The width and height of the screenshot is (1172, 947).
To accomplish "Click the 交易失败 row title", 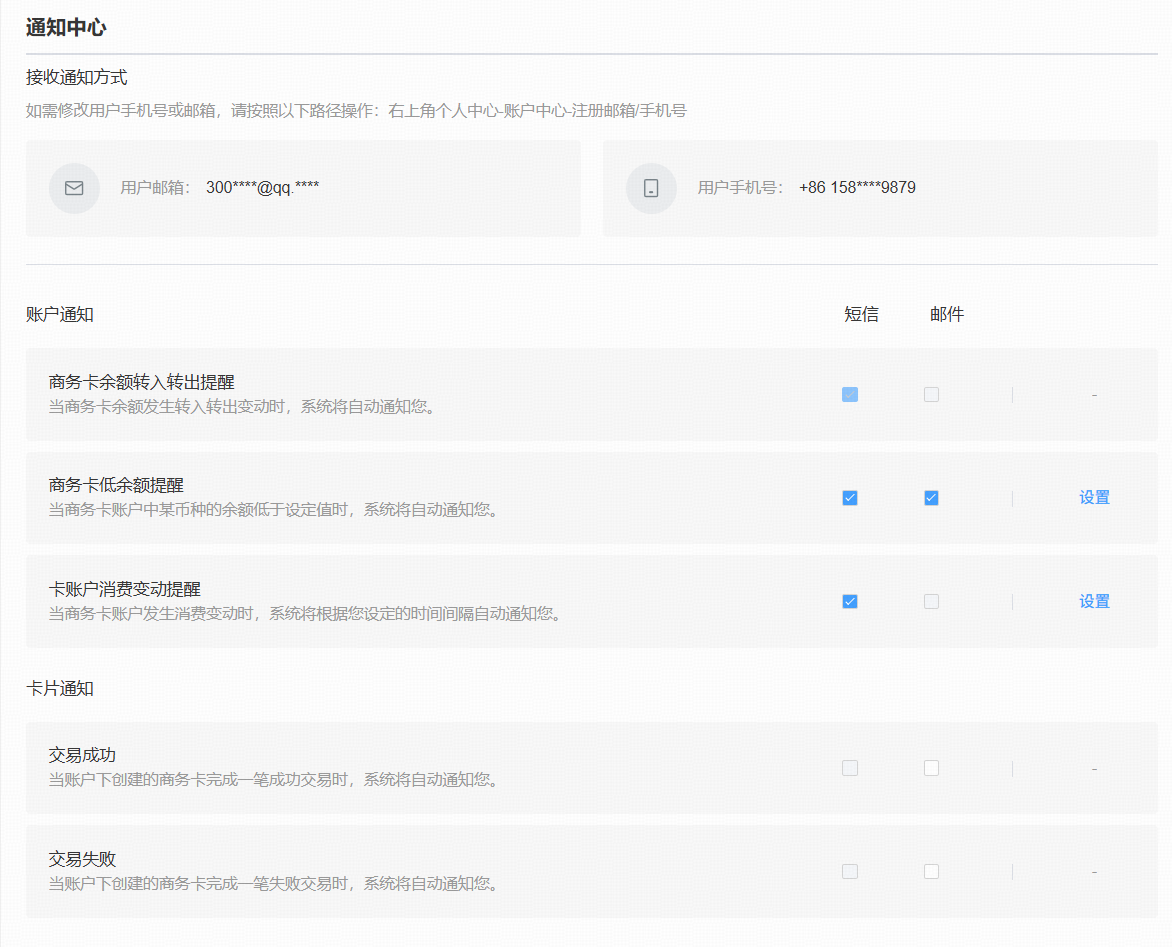I will click(82, 860).
